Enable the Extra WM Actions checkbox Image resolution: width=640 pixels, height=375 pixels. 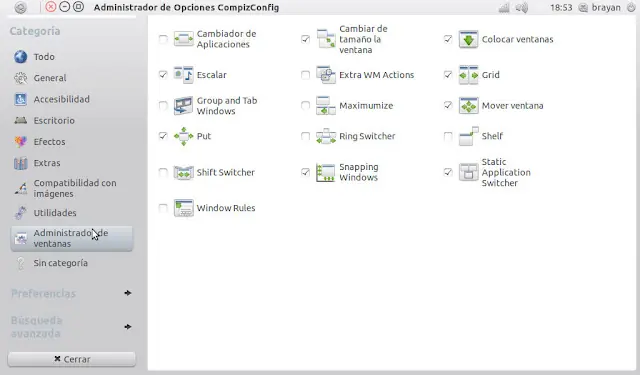coord(305,75)
